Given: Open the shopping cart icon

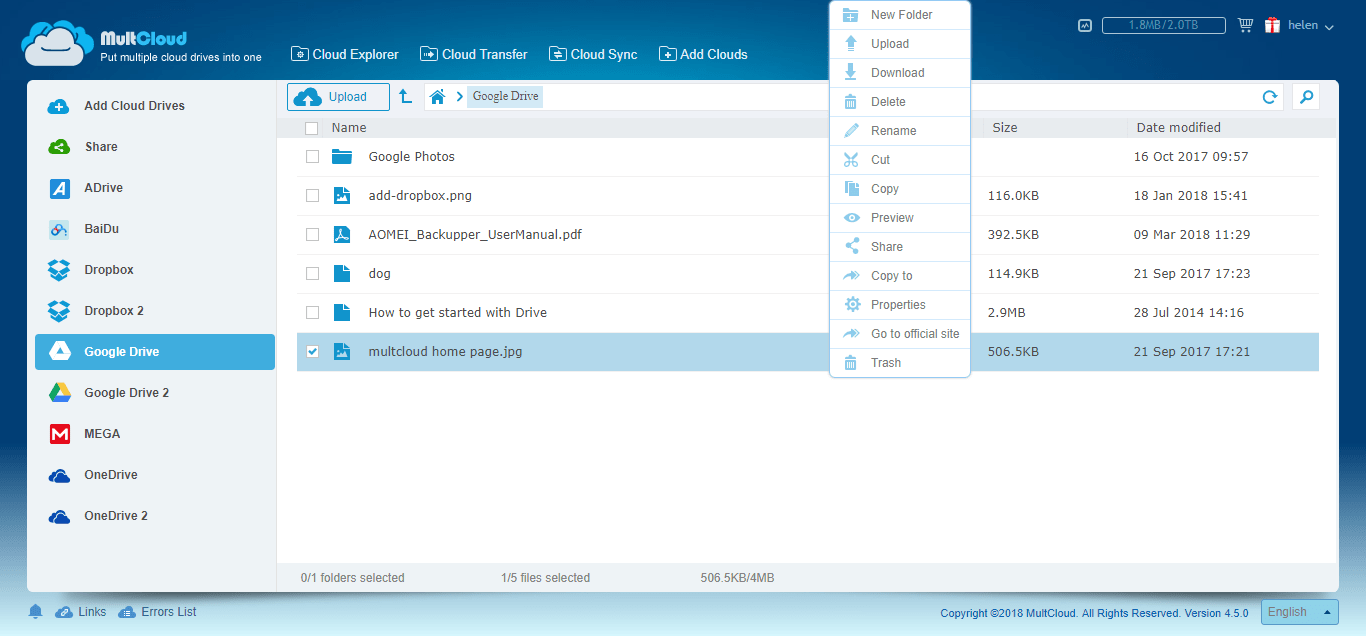Looking at the screenshot, I should click(1245, 25).
